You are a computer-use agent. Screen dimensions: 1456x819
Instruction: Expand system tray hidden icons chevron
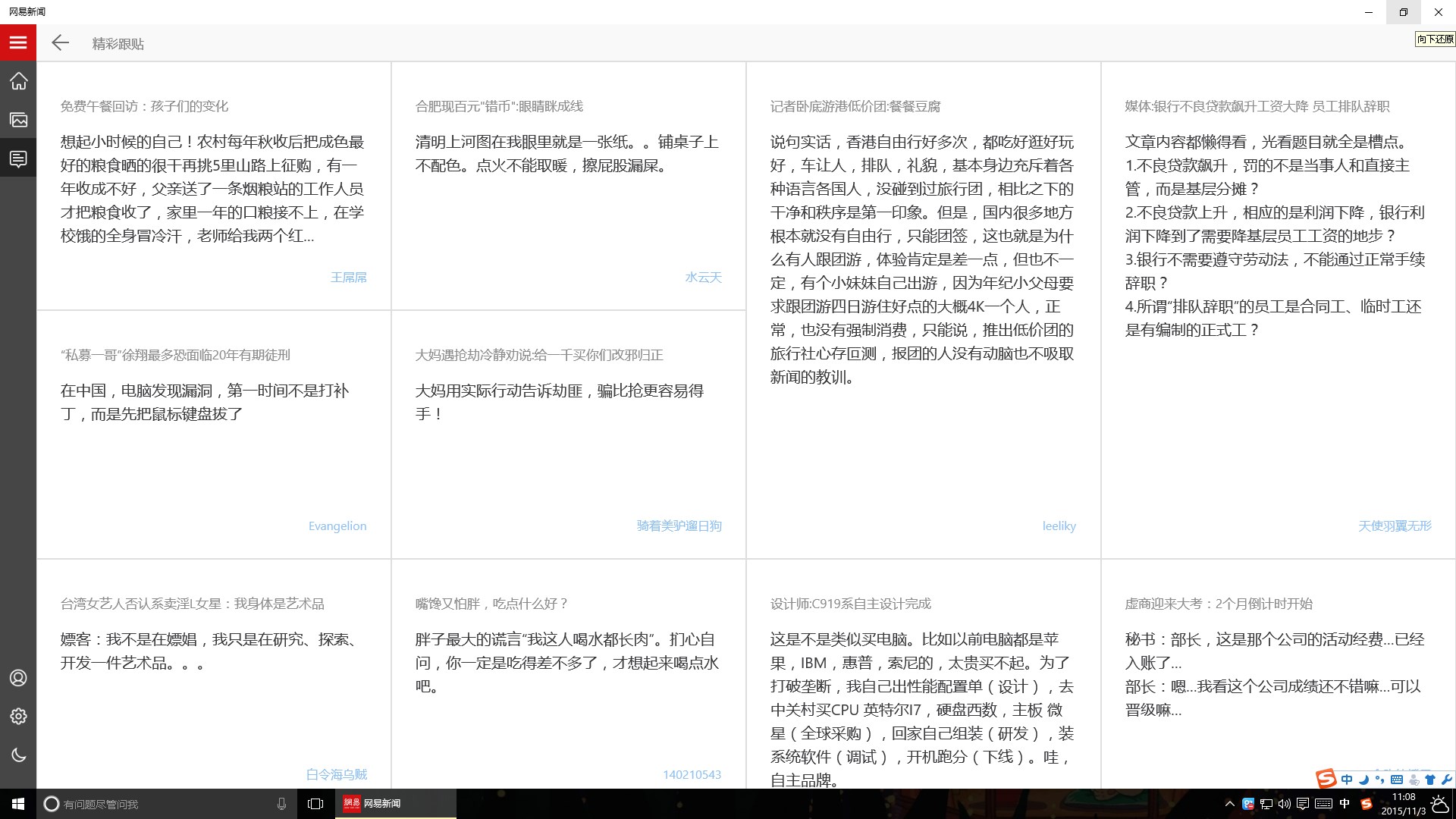click(1229, 804)
